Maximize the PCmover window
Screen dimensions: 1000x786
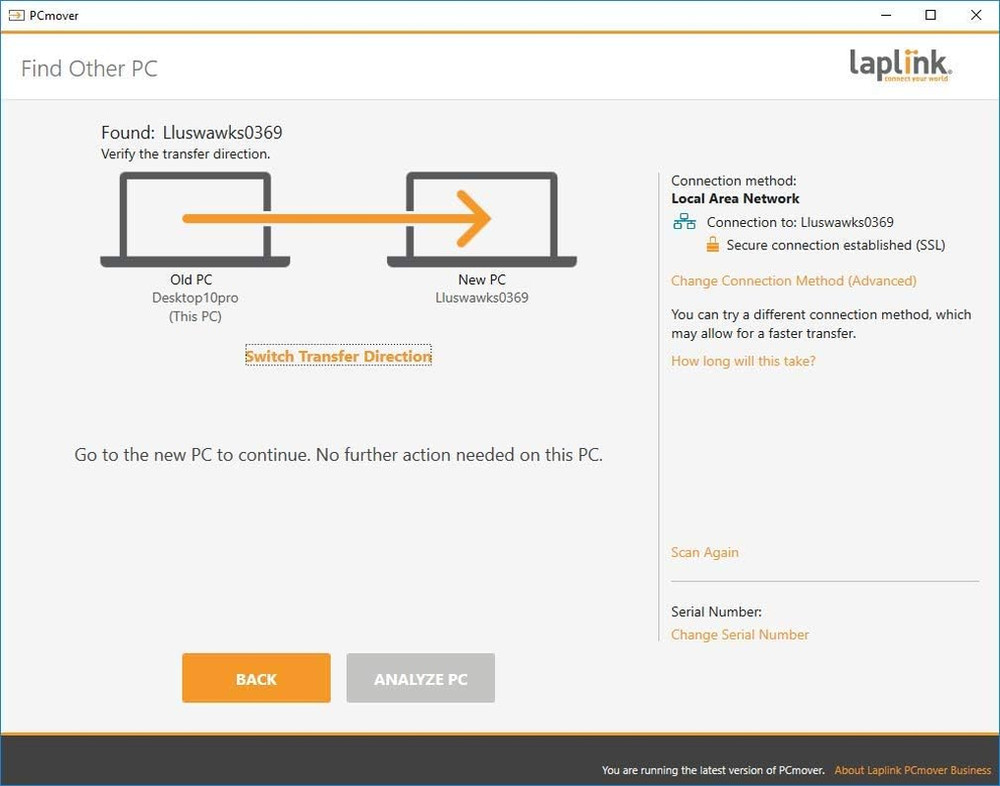point(930,15)
